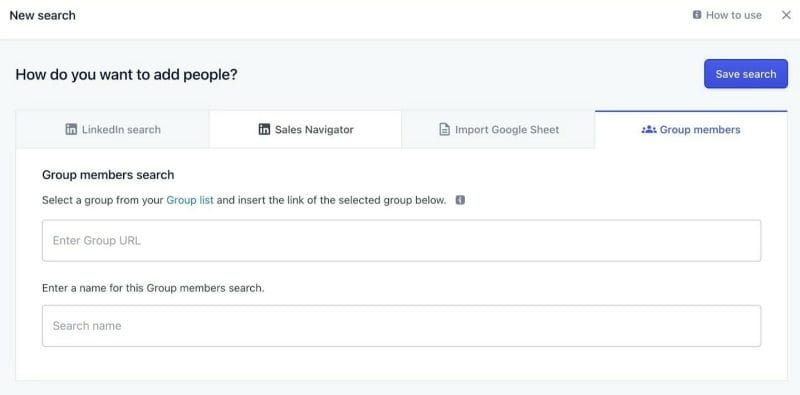800x395 pixels.
Task: Focus the Search name field
Action: pyautogui.click(x=402, y=326)
